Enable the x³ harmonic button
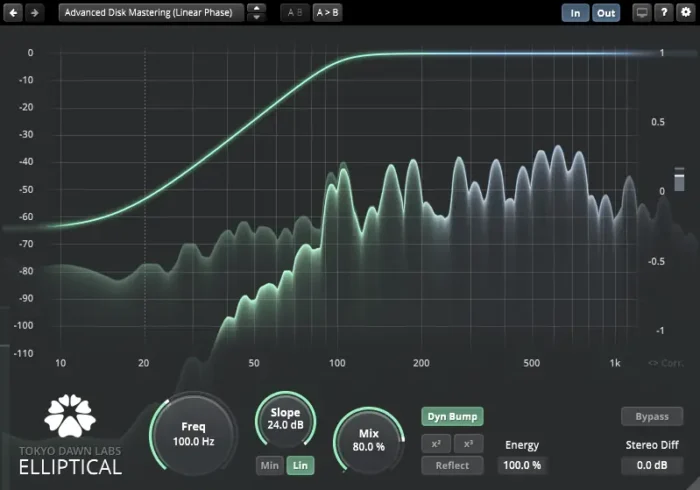 (468, 443)
